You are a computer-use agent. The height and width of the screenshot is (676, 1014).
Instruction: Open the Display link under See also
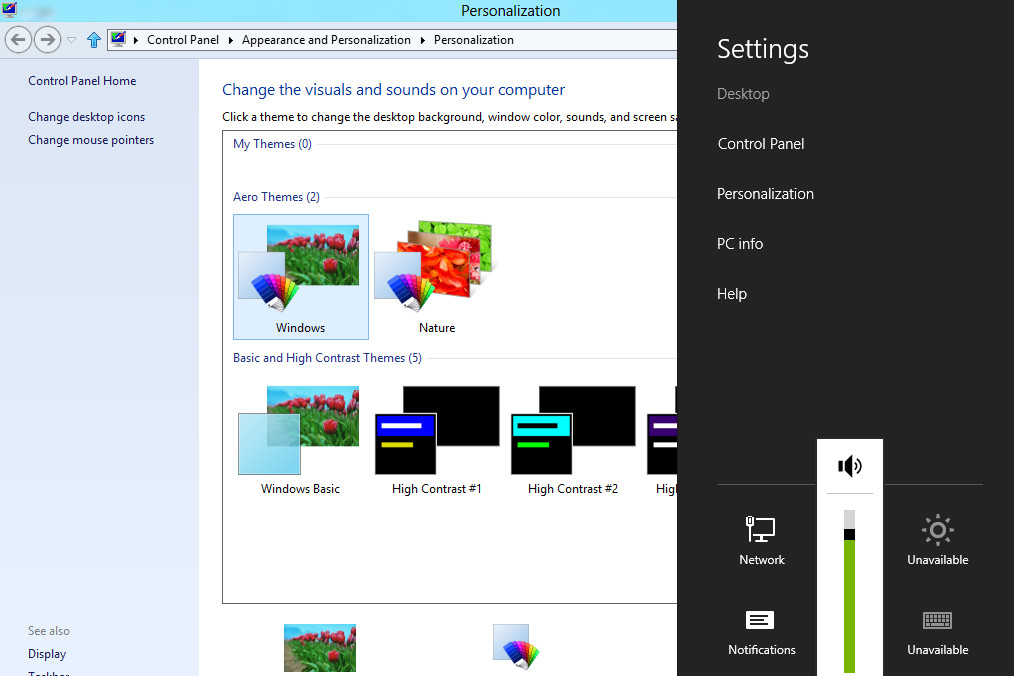click(47, 654)
